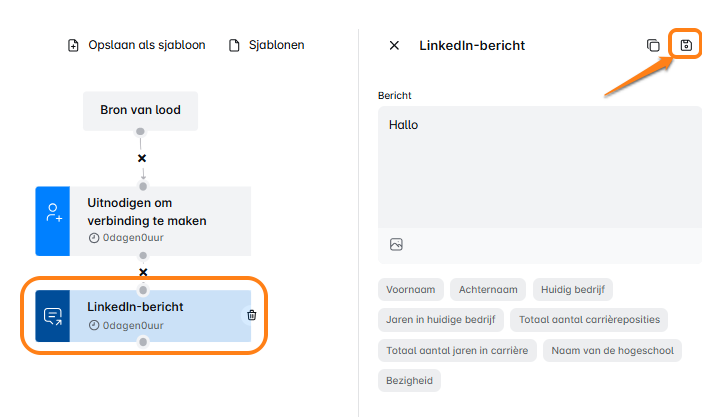Insert the Voornaam variable tag
This screenshot has width=702, height=417.
pyautogui.click(x=411, y=290)
